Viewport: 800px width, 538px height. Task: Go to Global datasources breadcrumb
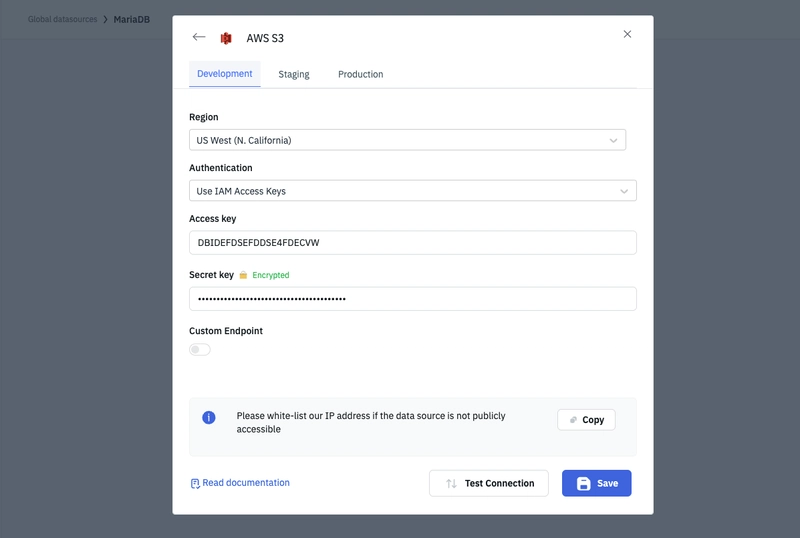coord(62,19)
